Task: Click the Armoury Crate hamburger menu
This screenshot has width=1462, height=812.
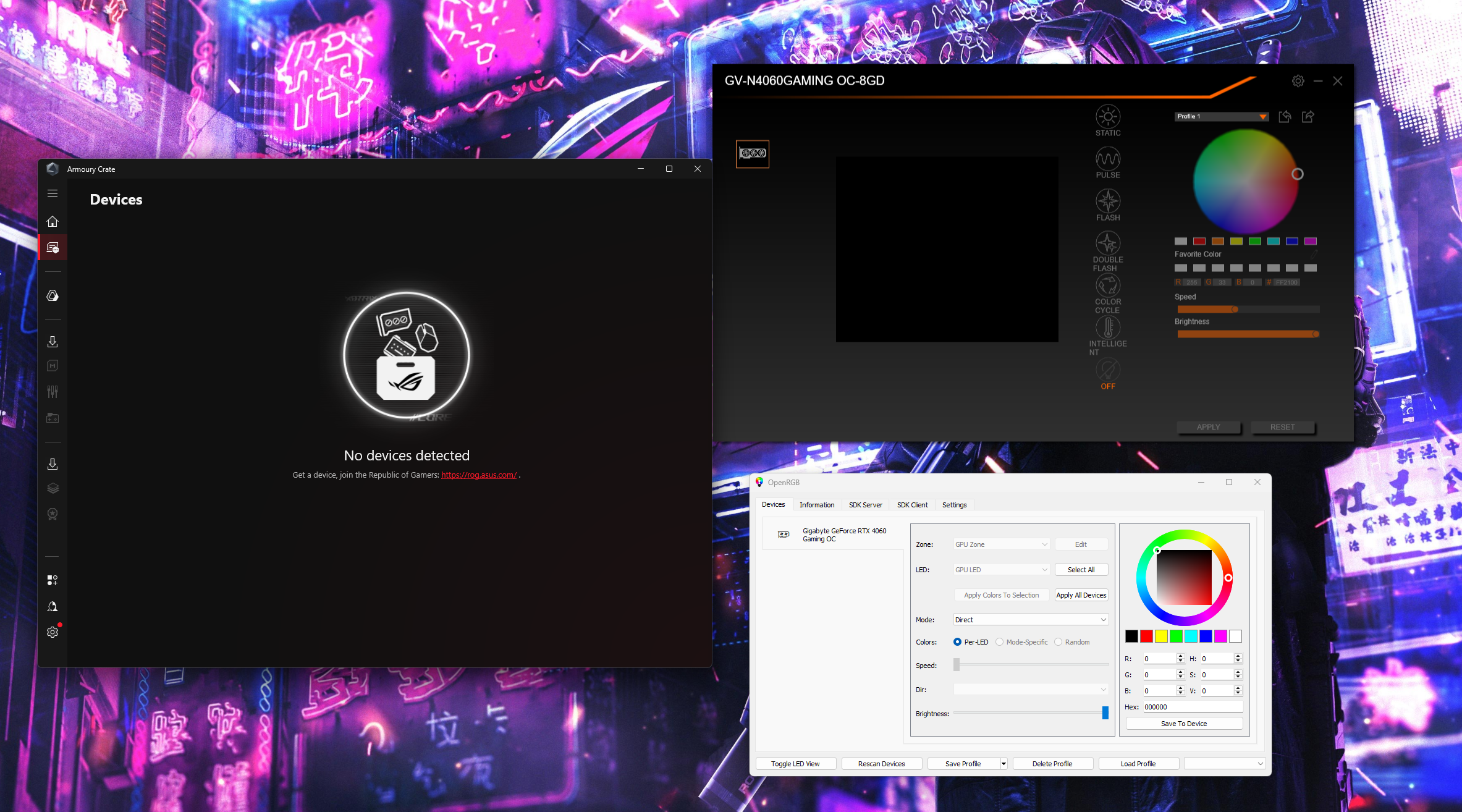Action: (53, 193)
